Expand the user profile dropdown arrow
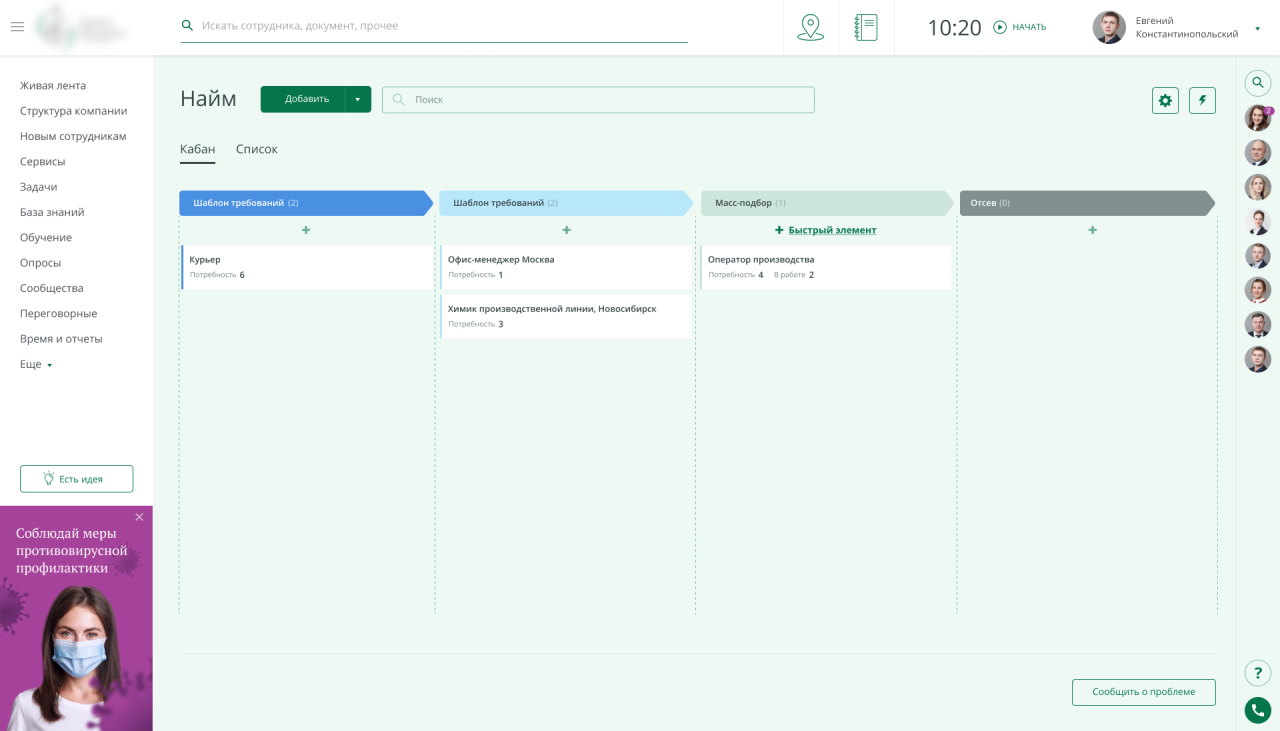 coord(1258,28)
